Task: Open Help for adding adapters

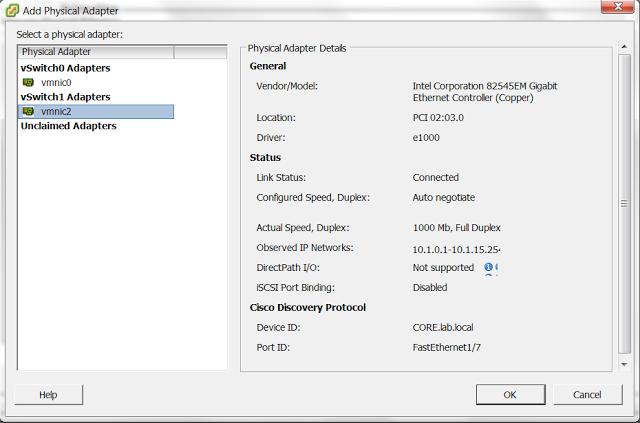Action: 49,395
